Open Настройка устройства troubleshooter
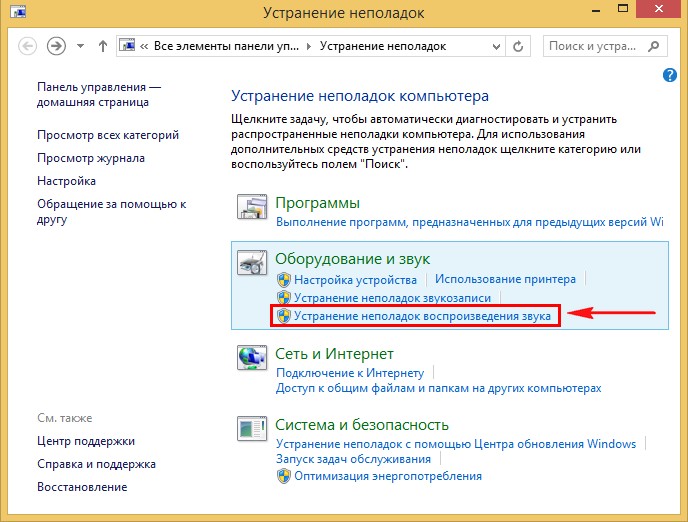Image resolution: width=688 pixels, height=522 pixels. (355, 279)
